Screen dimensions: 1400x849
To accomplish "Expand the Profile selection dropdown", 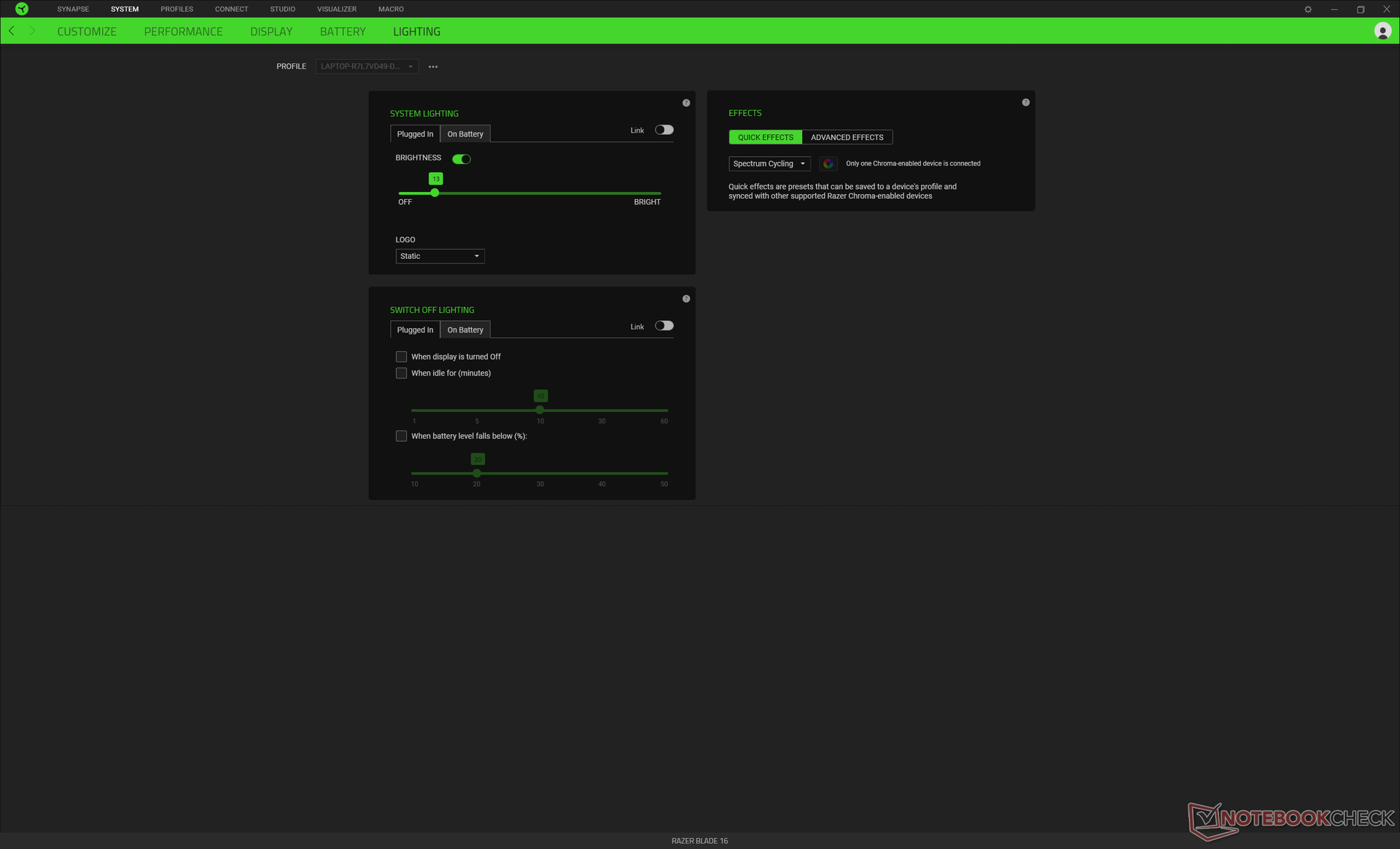I will (x=367, y=66).
